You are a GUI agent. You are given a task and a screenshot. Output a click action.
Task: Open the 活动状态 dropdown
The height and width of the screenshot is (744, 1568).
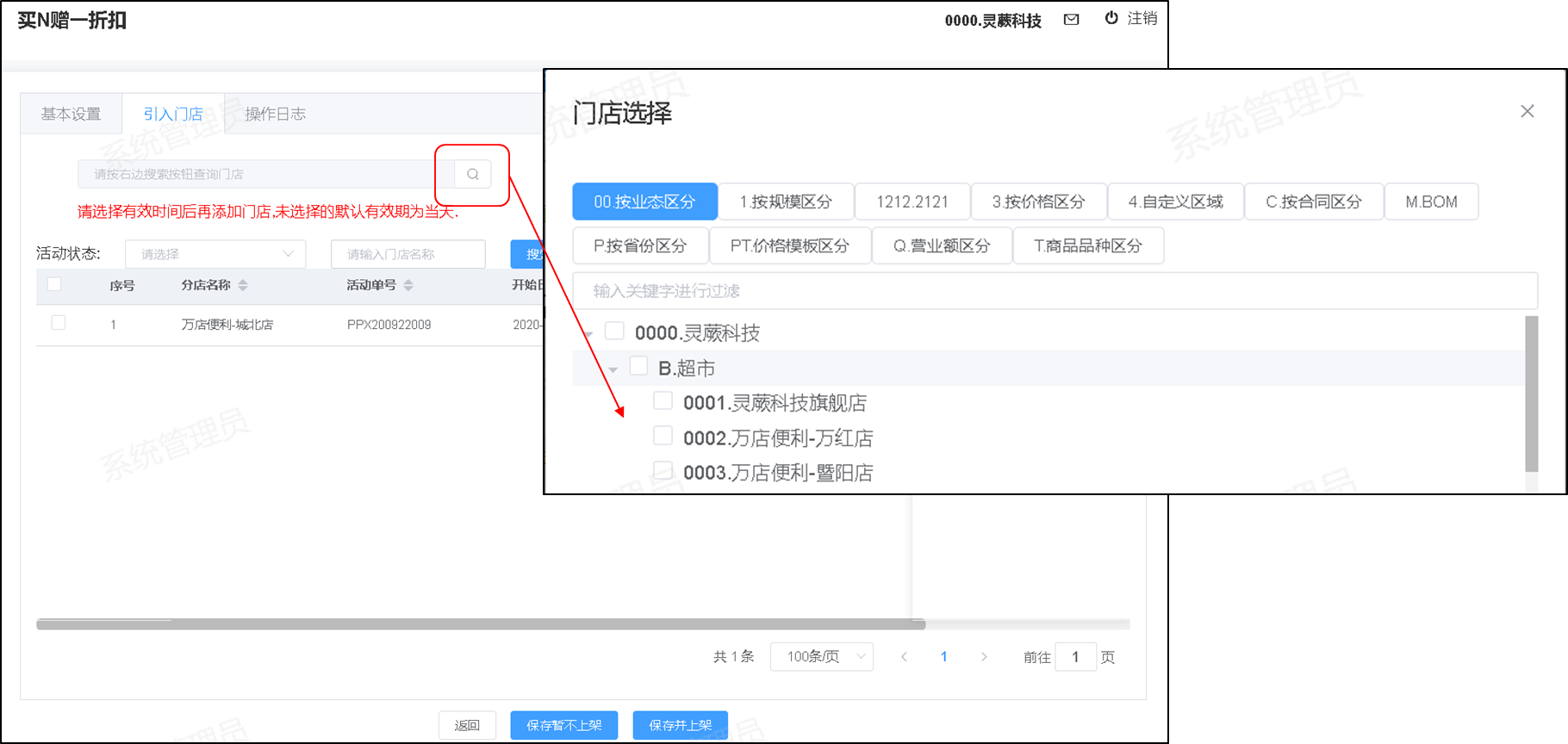click(215, 254)
